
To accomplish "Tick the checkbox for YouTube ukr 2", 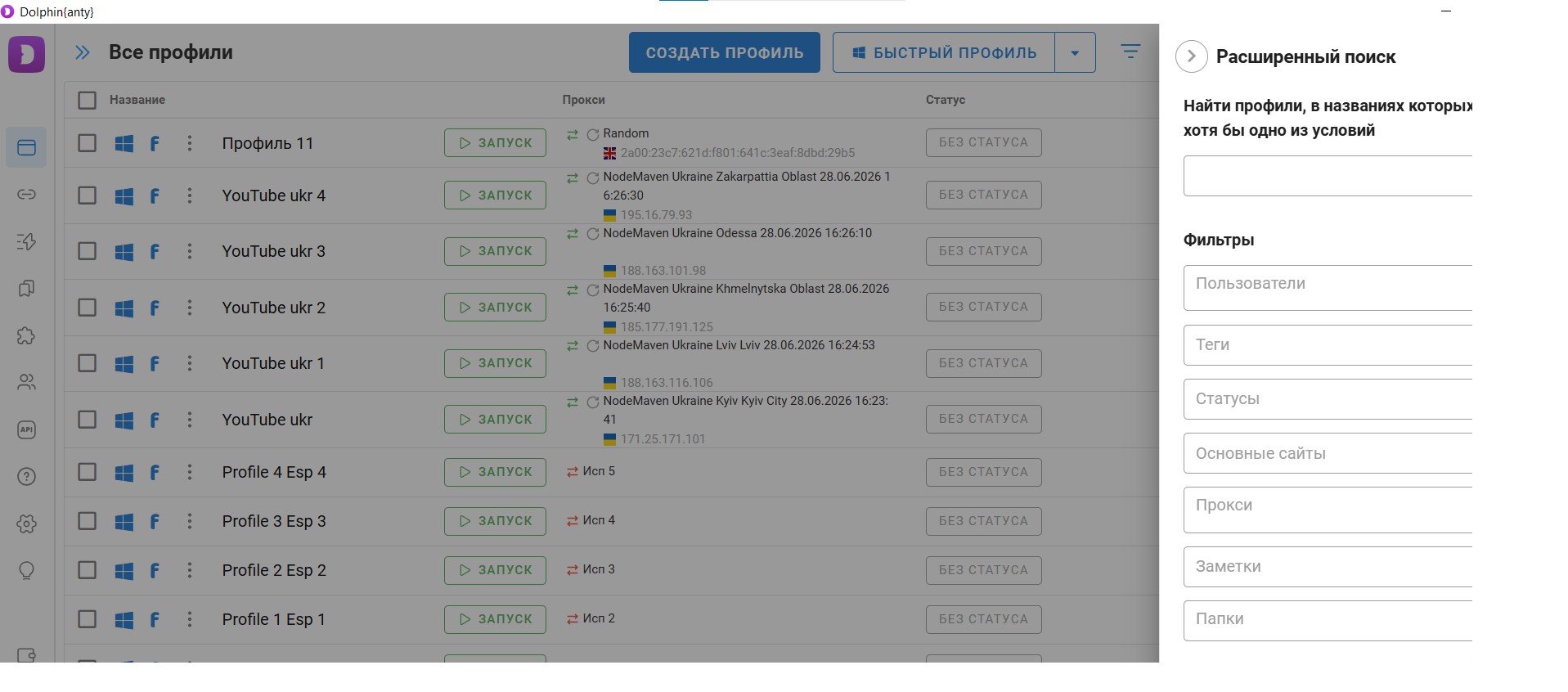I will click(88, 308).
